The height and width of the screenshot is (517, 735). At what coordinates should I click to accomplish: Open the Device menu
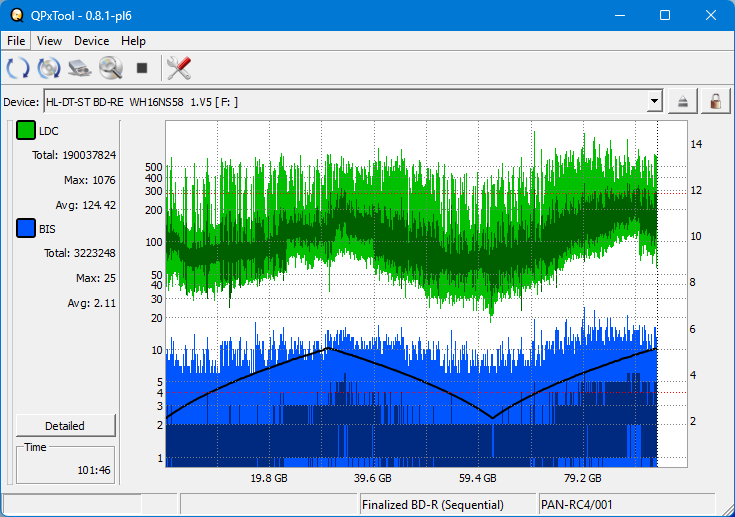tap(91, 41)
